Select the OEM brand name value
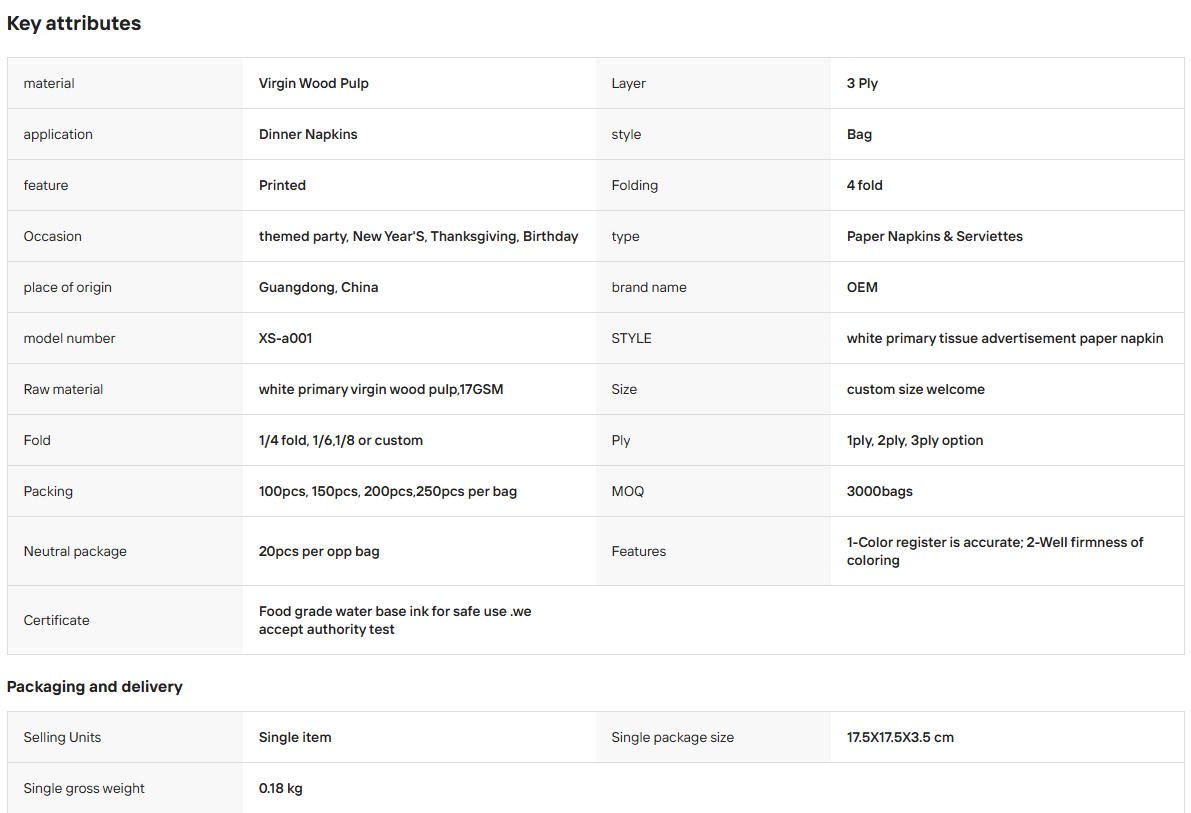 click(862, 287)
